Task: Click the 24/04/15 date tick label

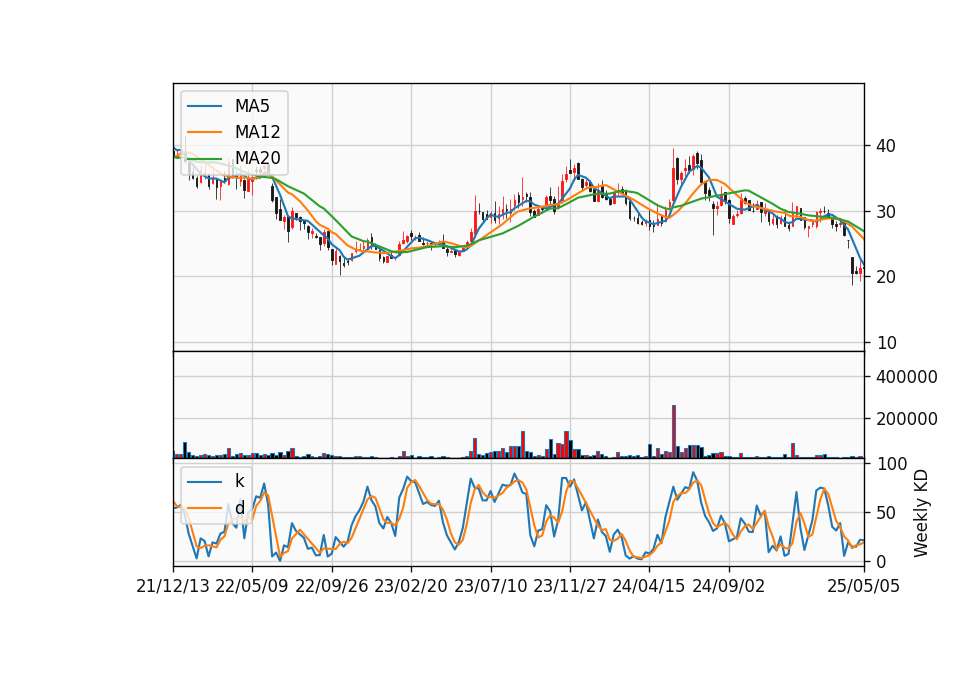Action: pos(649,586)
